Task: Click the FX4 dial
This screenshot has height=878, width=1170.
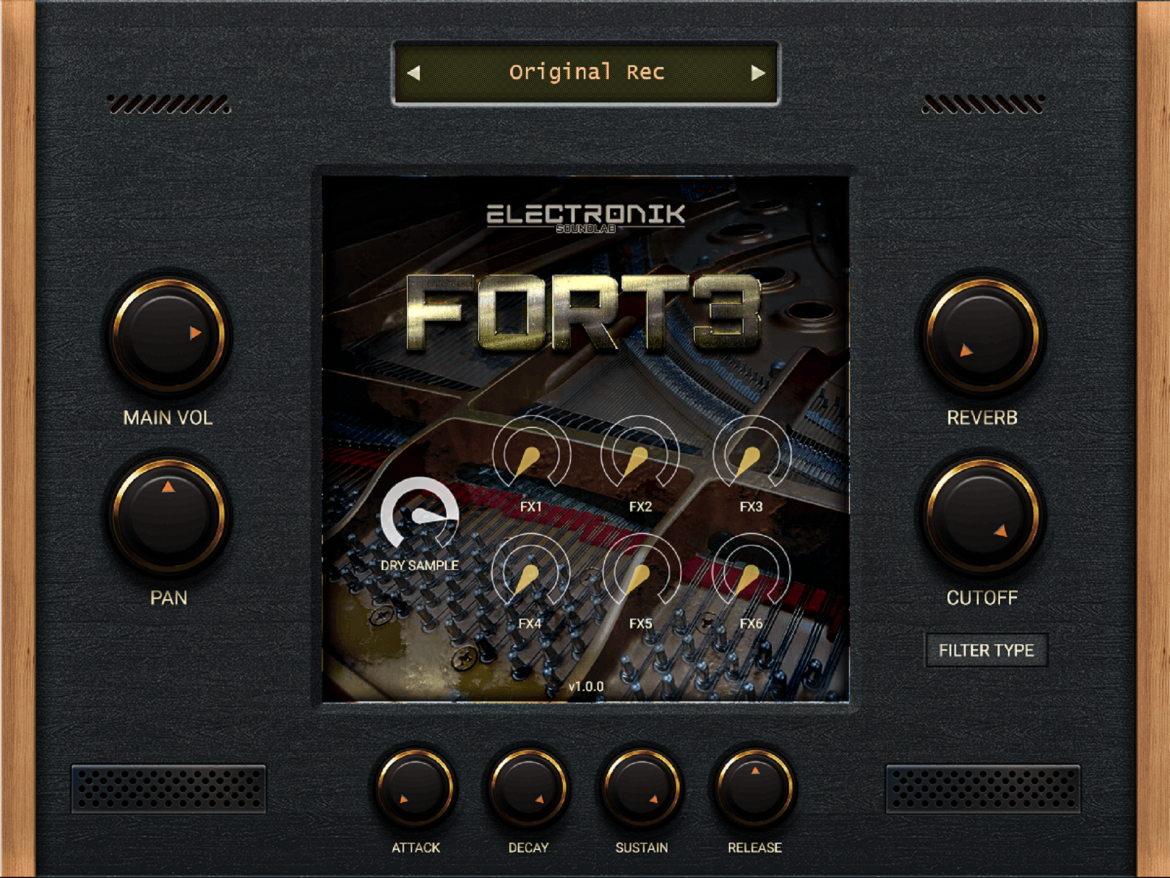Action: click(531, 573)
